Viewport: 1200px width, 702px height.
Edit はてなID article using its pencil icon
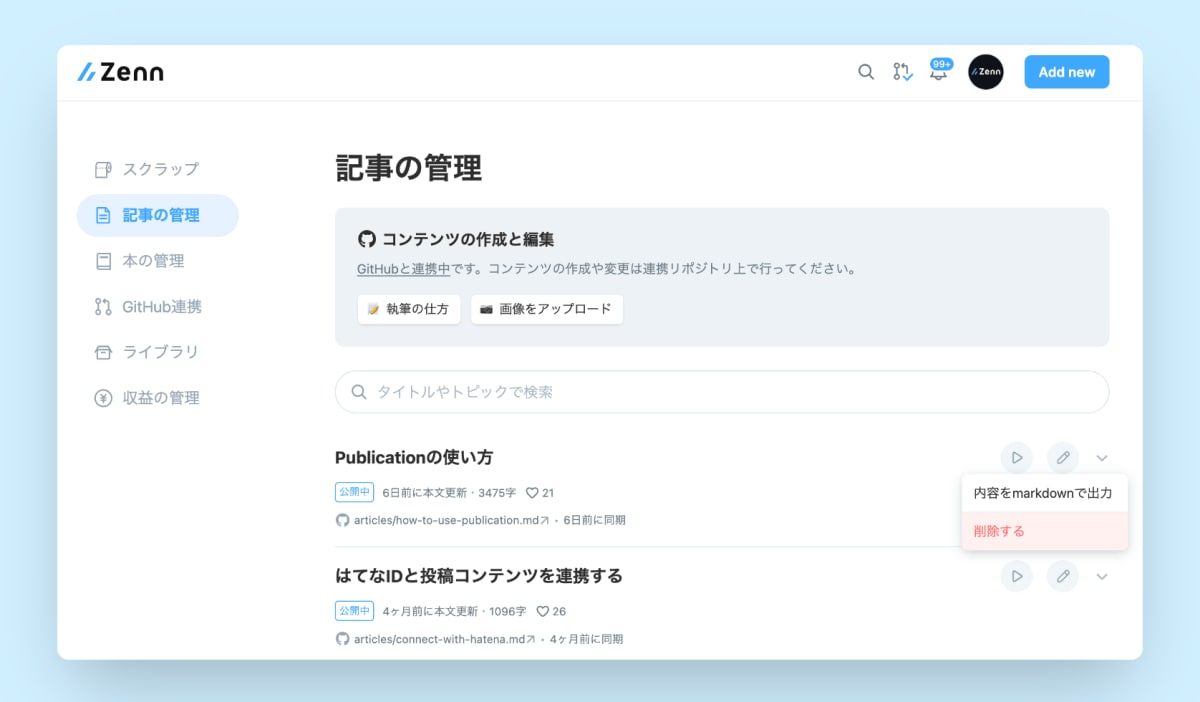(x=1063, y=576)
